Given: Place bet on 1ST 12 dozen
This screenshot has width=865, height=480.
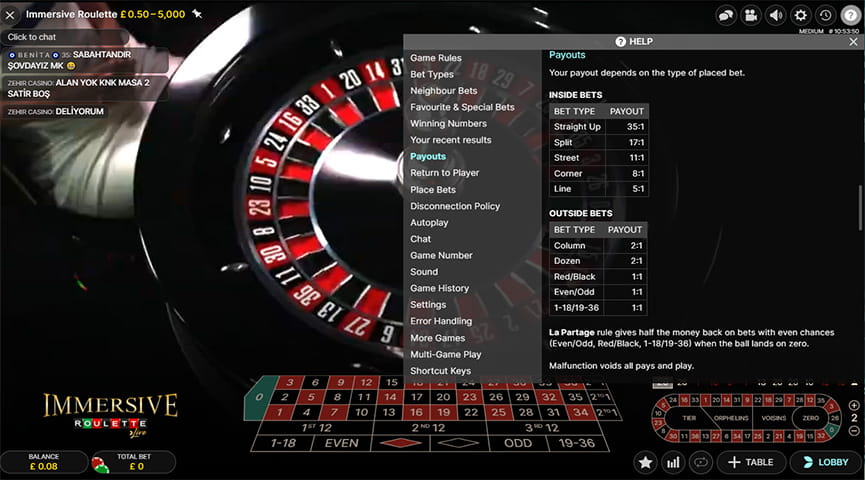Looking at the screenshot, I should click(x=316, y=428).
